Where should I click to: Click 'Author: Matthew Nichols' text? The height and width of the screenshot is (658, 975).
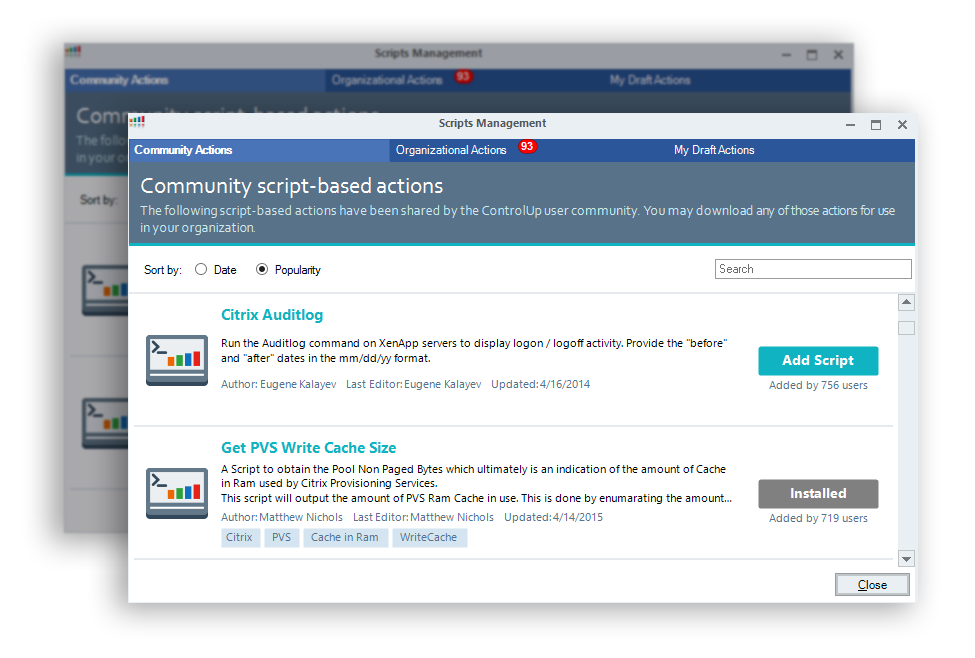(x=282, y=517)
